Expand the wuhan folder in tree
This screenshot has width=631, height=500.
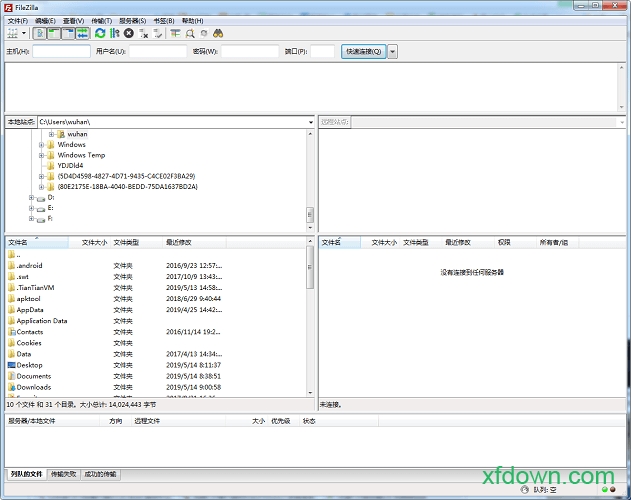(52, 134)
